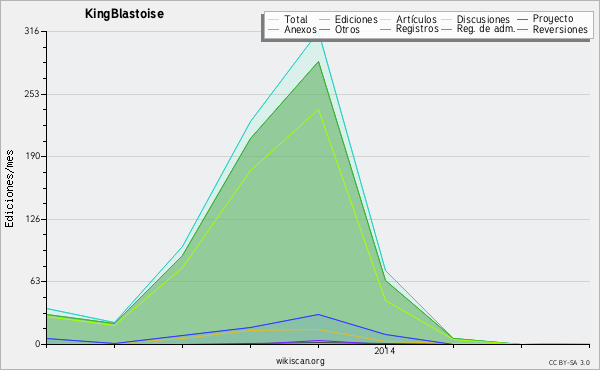Click the CC BY-SA 3.0 license text

pyautogui.click(x=569, y=363)
